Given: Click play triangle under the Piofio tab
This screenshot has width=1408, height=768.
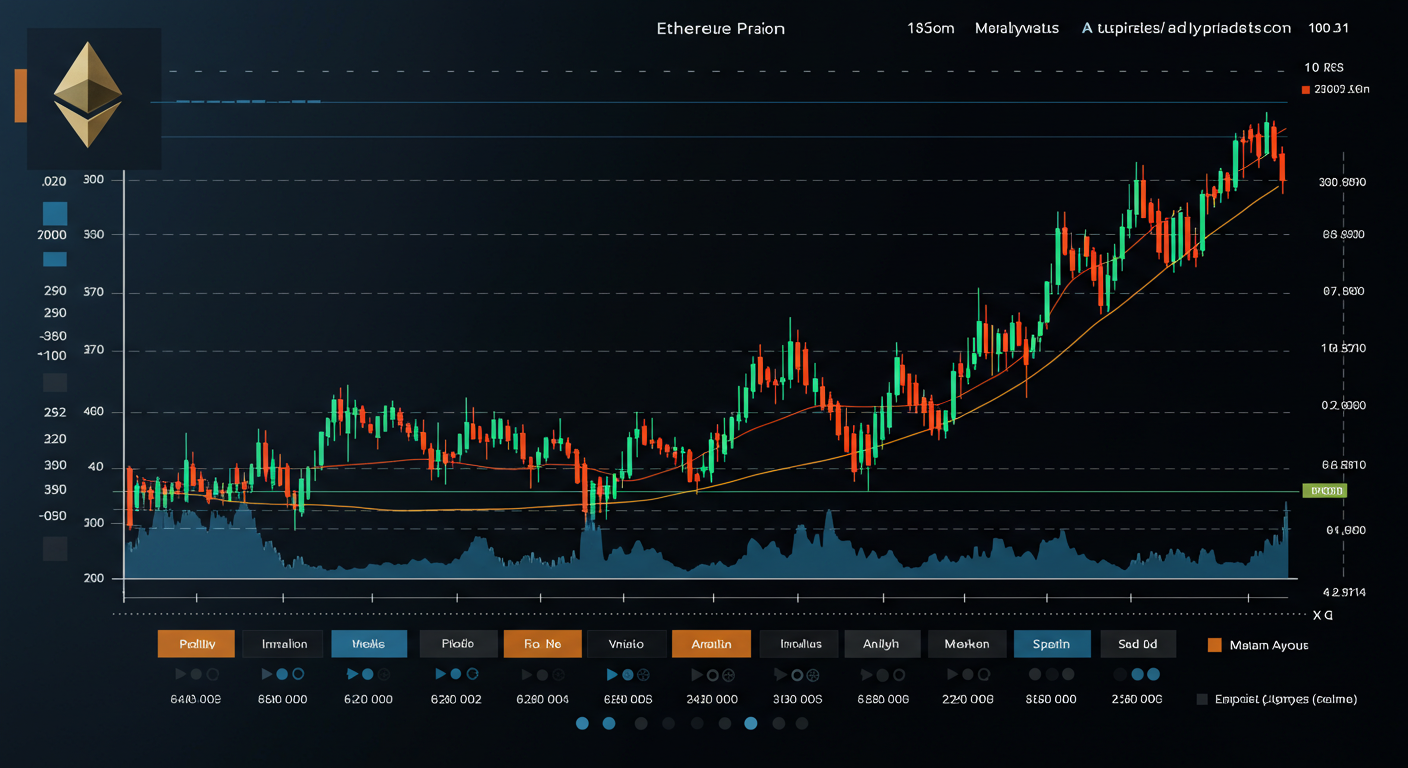Looking at the screenshot, I should click(441, 674).
